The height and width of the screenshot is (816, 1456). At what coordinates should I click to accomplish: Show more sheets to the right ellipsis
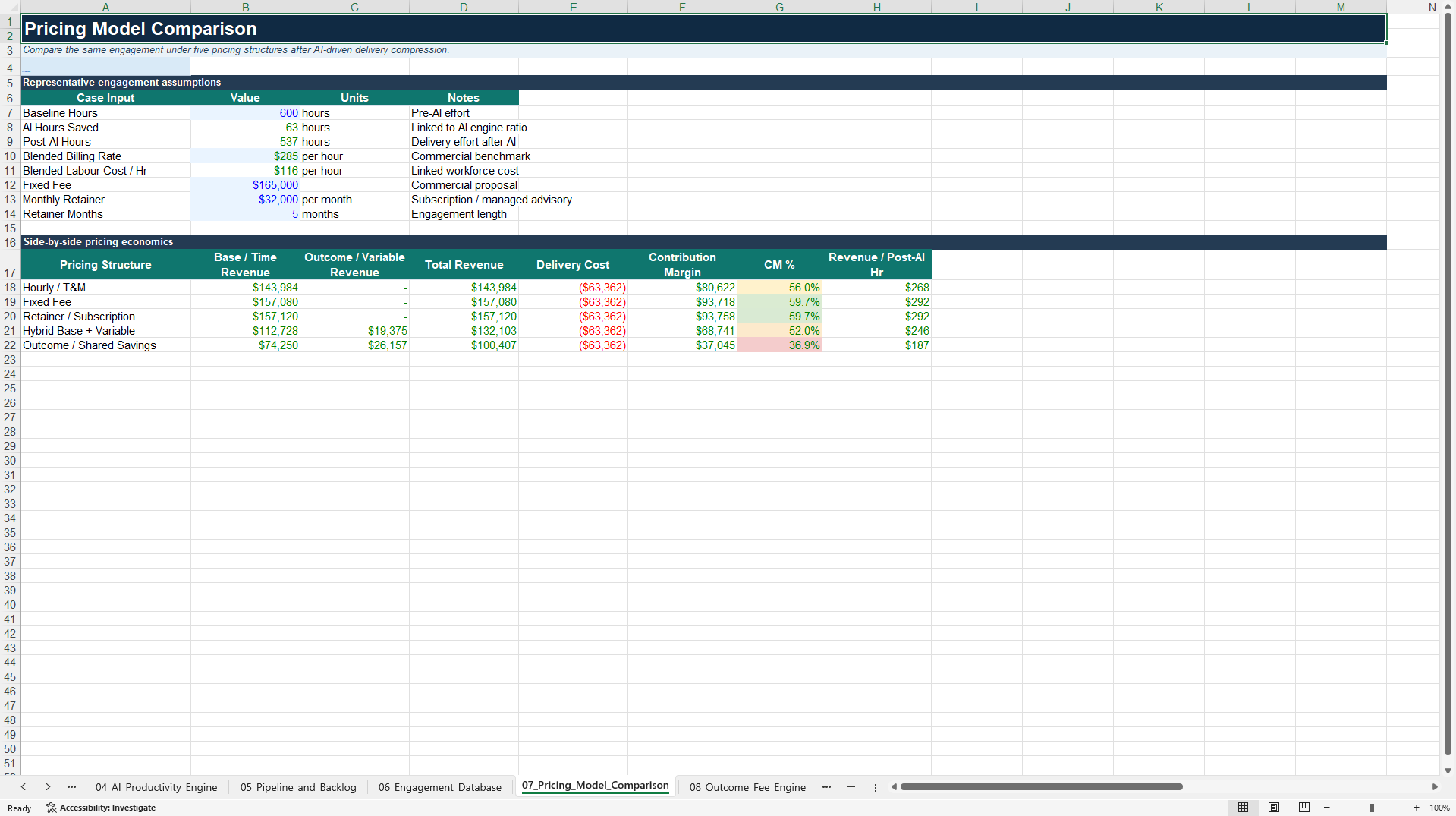click(x=826, y=787)
